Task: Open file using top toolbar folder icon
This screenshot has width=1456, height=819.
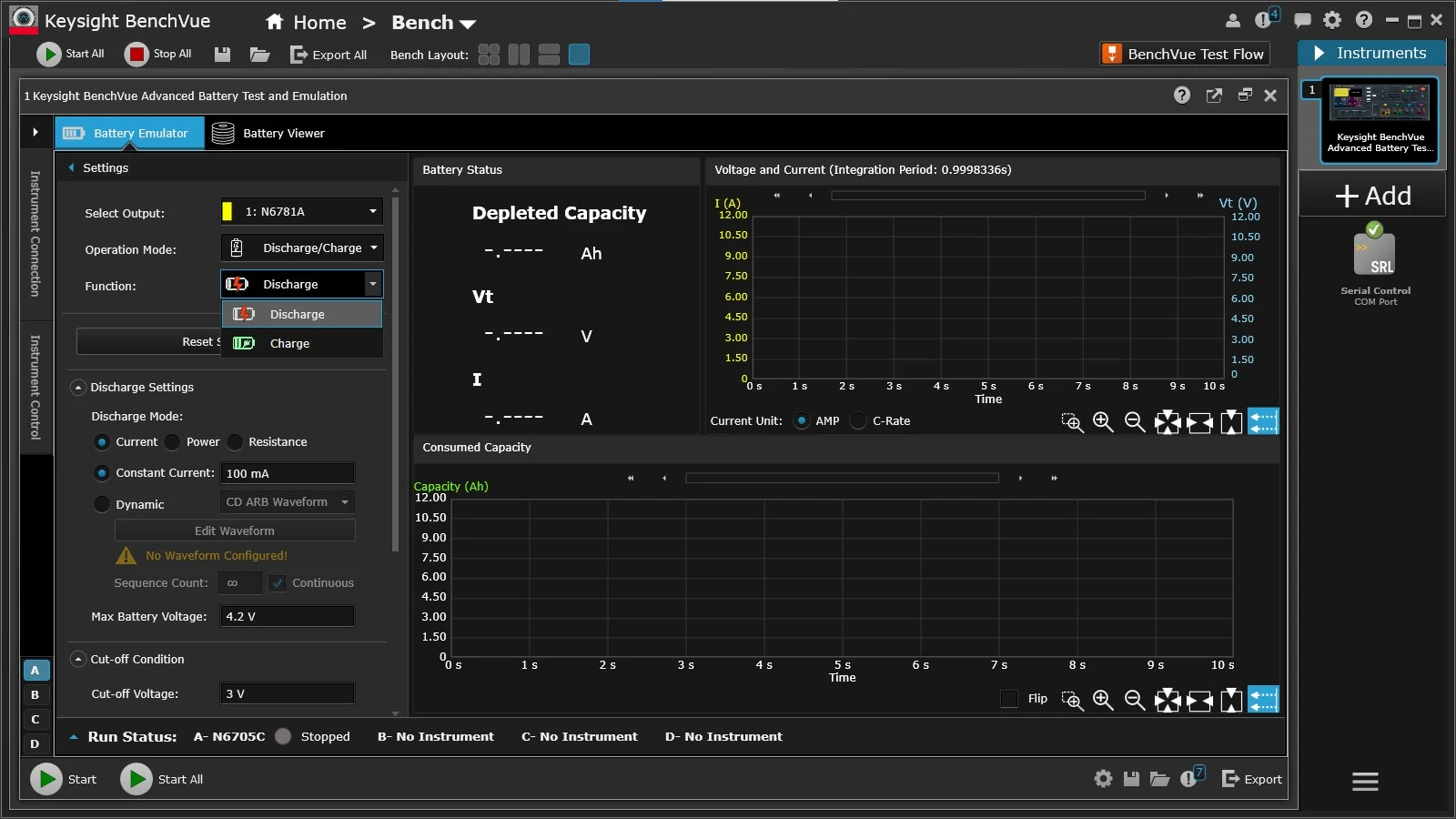Action: click(x=260, y=55)
